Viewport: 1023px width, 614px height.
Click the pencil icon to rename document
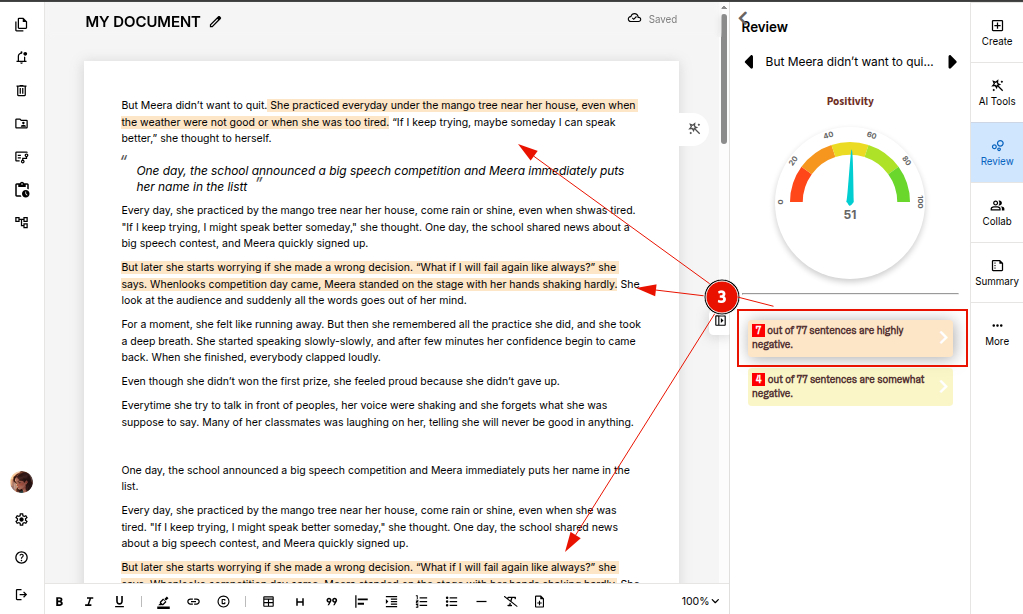point(216,22)
